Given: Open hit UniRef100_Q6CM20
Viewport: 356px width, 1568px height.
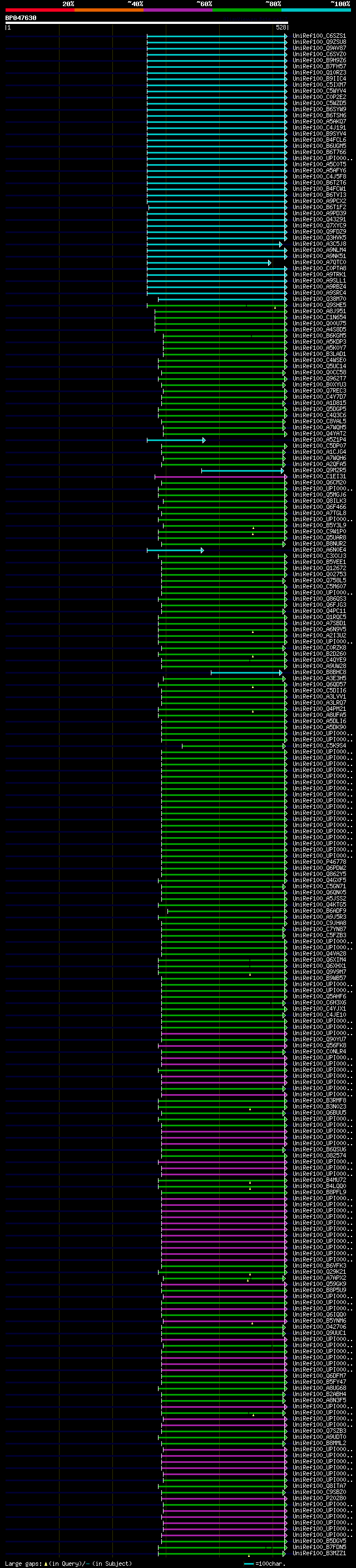Looking at the screenshot, I should coord(319,483).
